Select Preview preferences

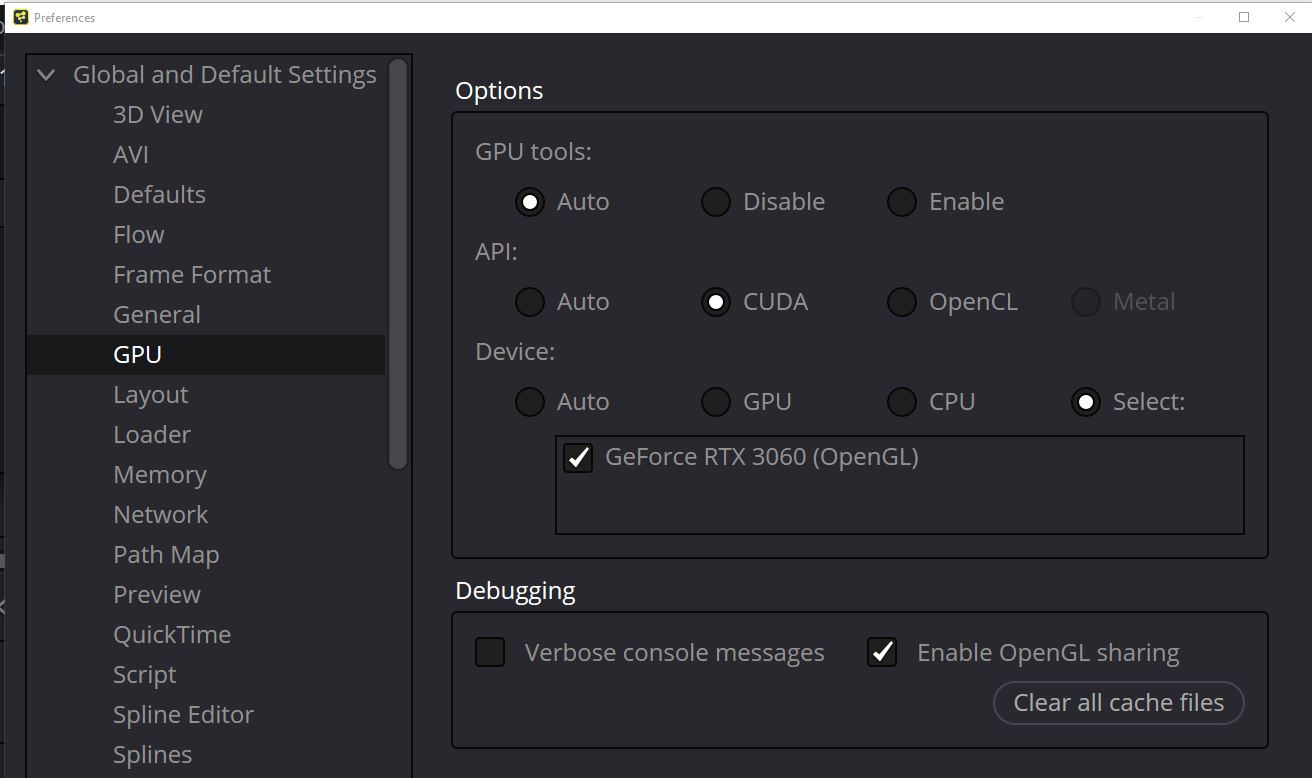coord(157,595)
